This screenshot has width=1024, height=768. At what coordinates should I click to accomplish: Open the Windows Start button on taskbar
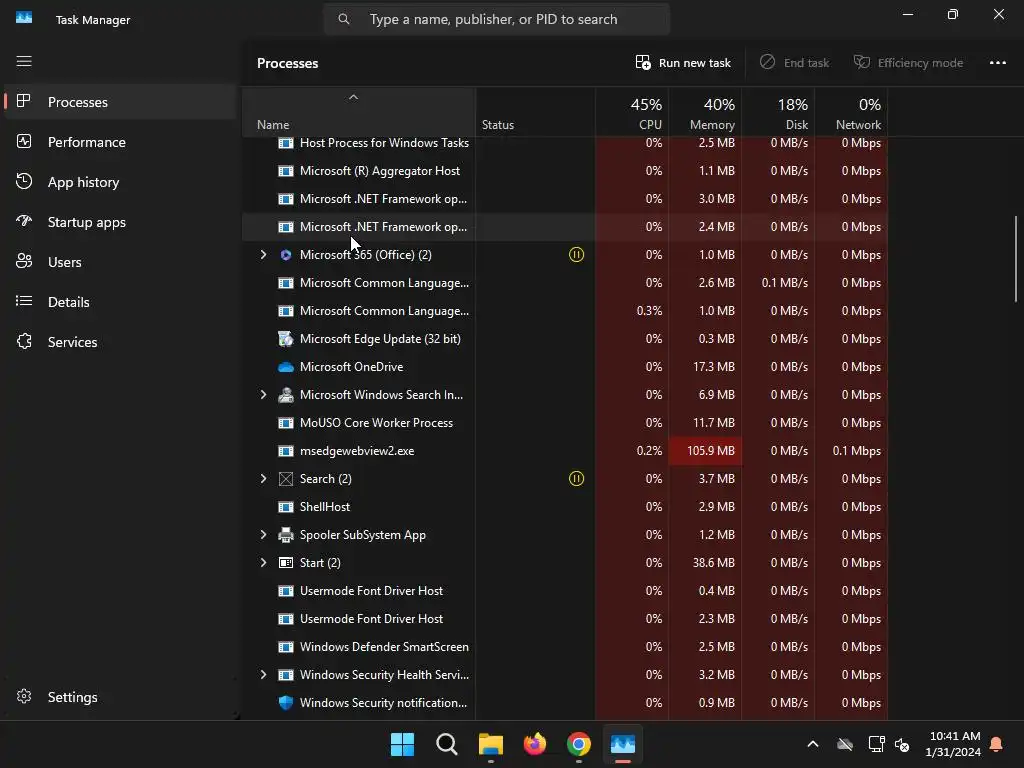(x=402, y=744)
